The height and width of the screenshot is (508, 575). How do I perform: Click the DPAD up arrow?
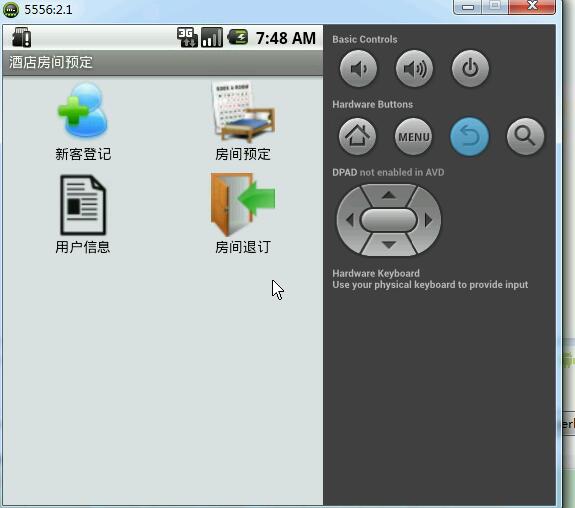[389, 195]
